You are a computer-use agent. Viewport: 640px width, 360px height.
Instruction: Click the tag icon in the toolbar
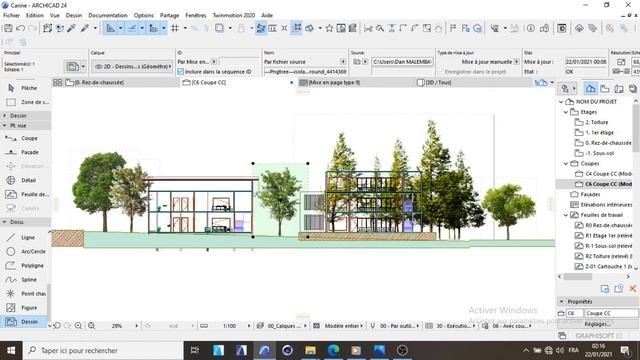pyautogui.click(x=592, y=28)
